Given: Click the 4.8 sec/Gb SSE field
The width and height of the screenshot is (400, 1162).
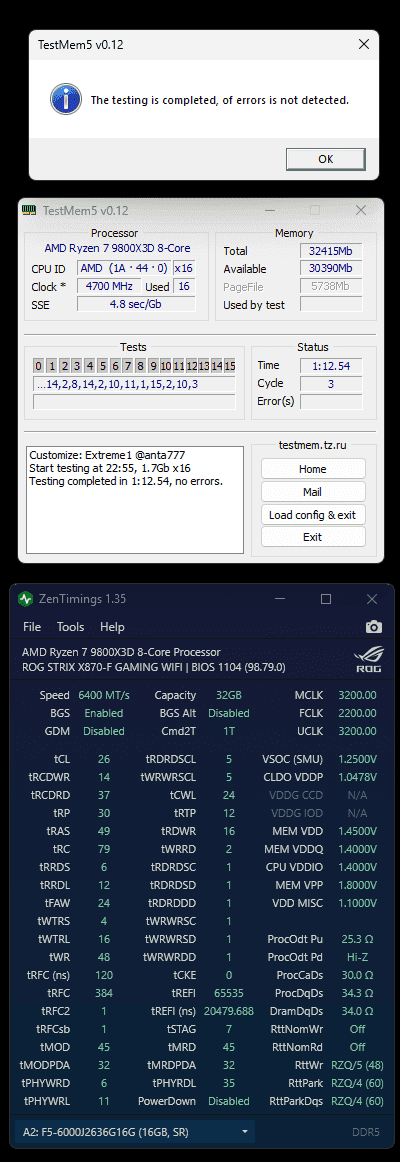Looking at the screenshot, I should pyautogui.click(x=136, y=304).
